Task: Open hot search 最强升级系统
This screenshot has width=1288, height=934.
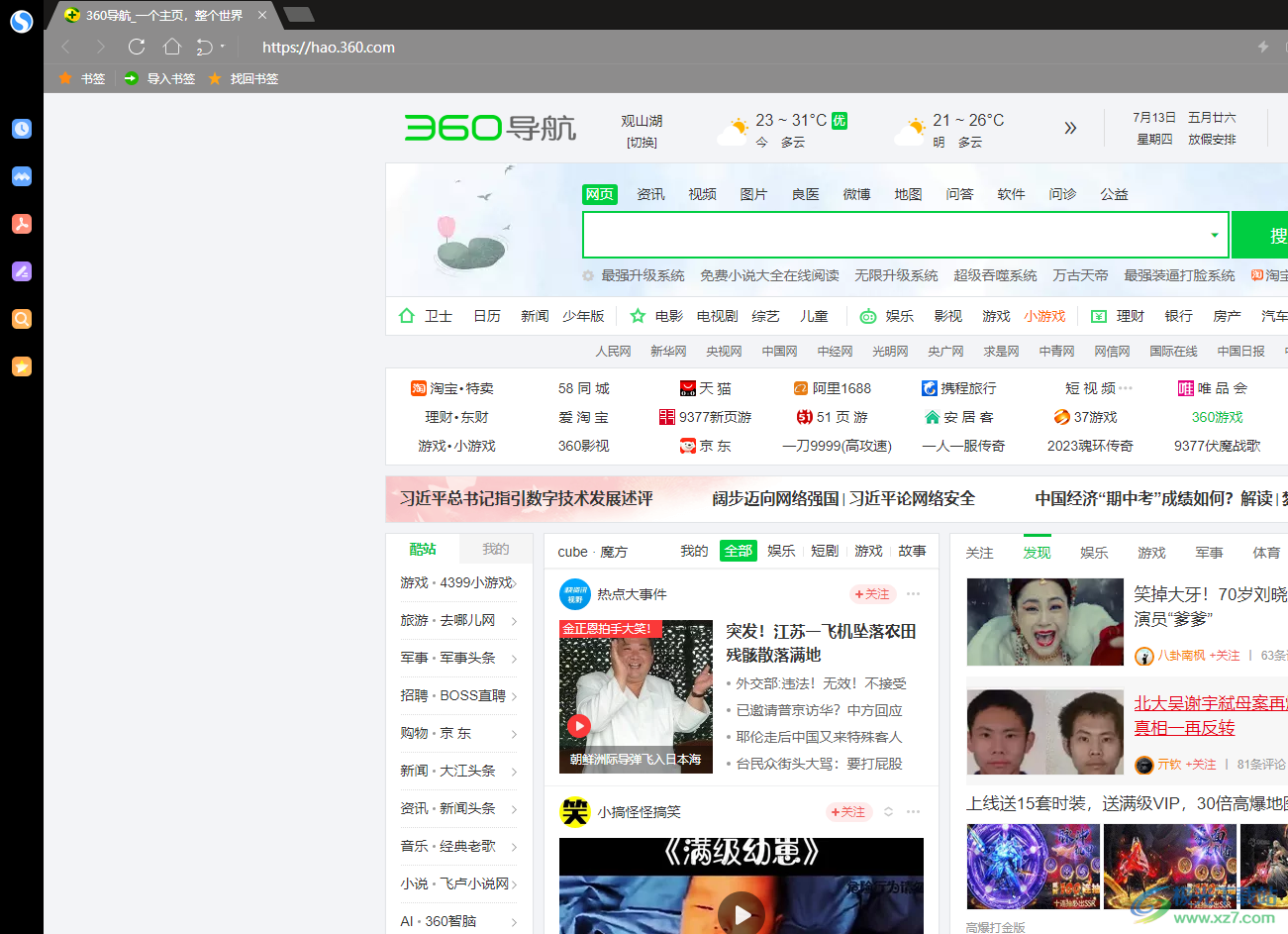Action: point(643,275)
